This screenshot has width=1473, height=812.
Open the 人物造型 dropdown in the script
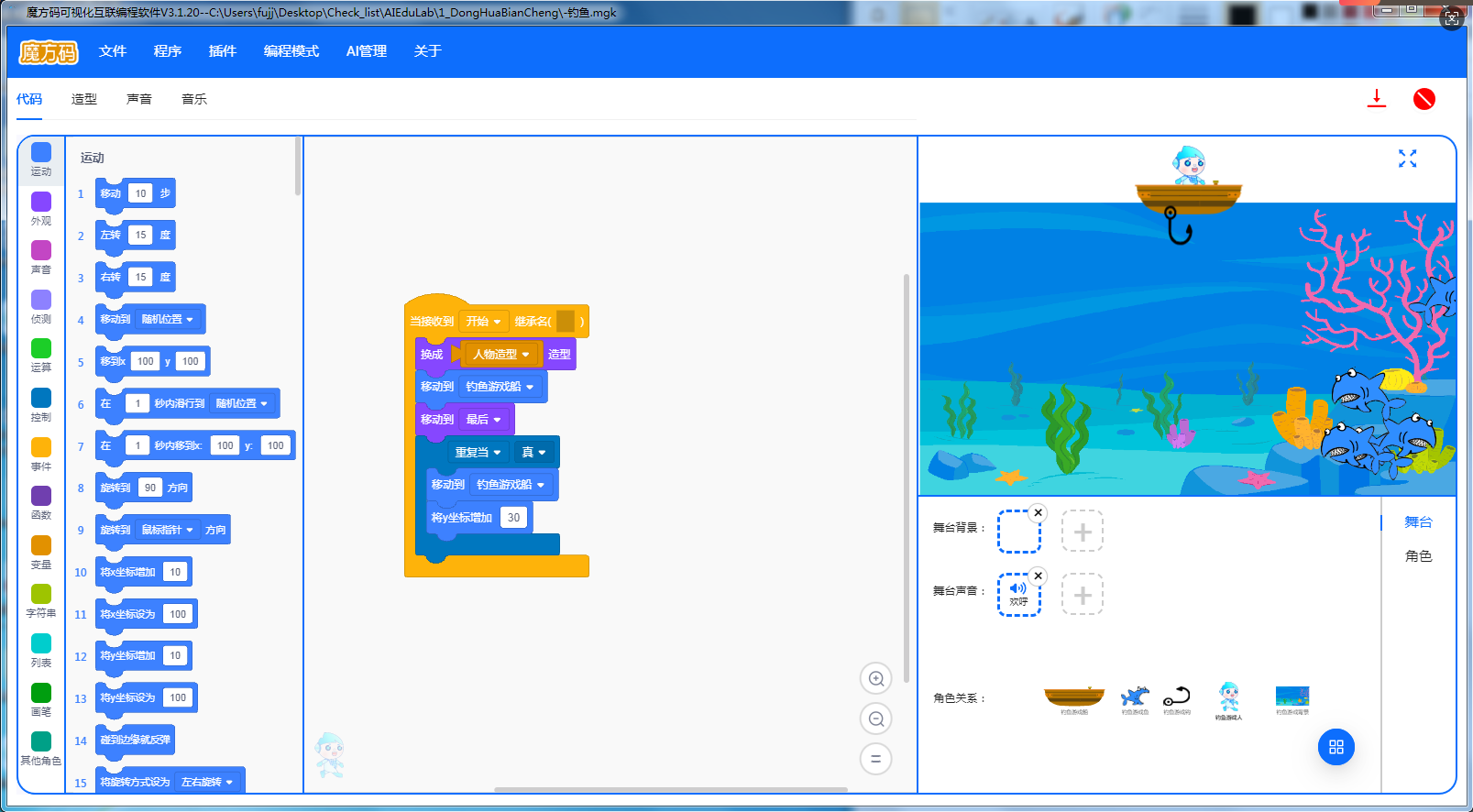(501, 355)
